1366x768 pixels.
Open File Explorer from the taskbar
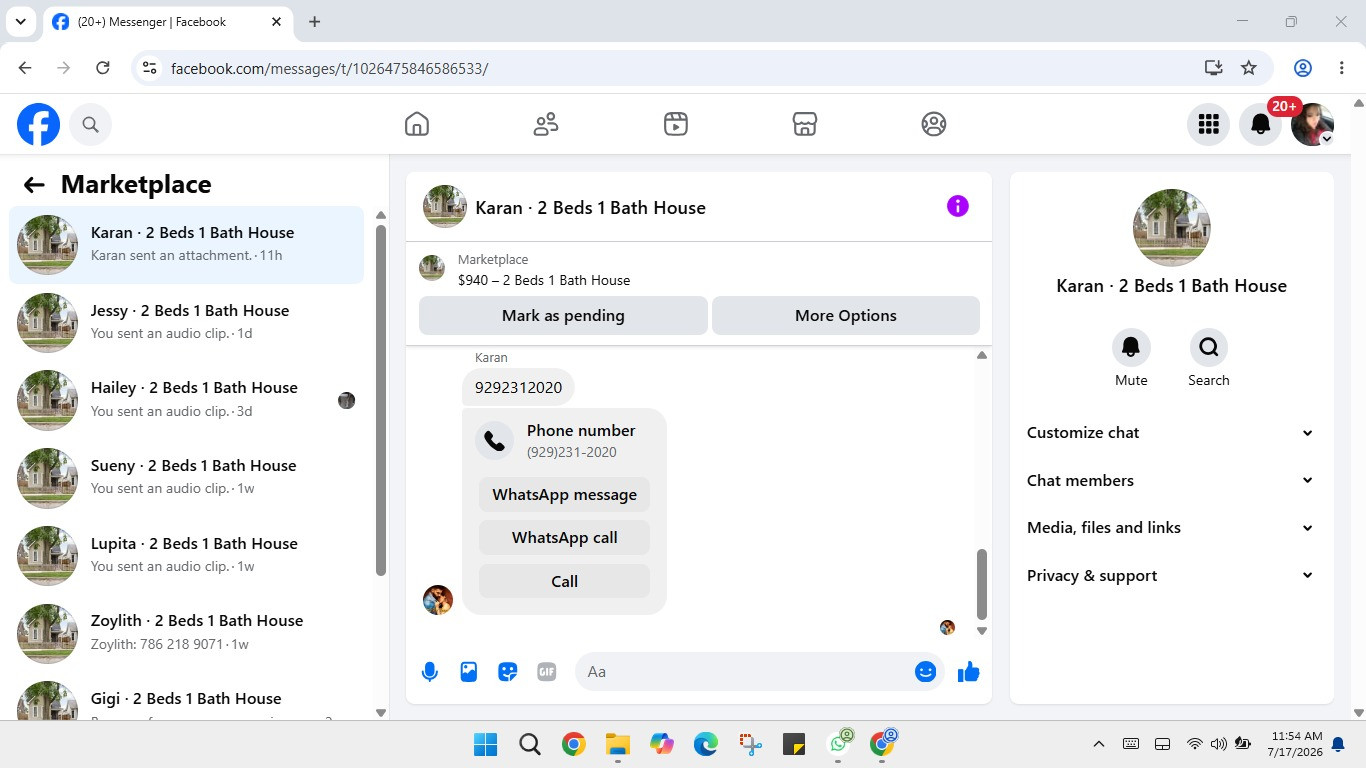(617, 744)
